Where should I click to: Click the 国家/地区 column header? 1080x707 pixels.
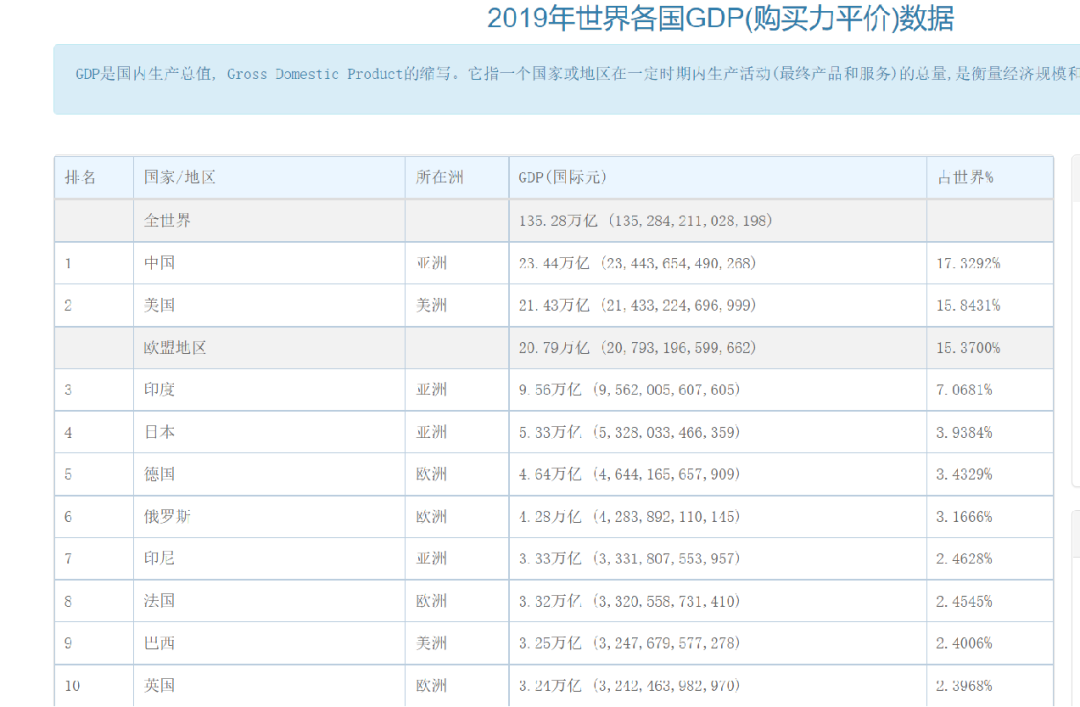180,178
